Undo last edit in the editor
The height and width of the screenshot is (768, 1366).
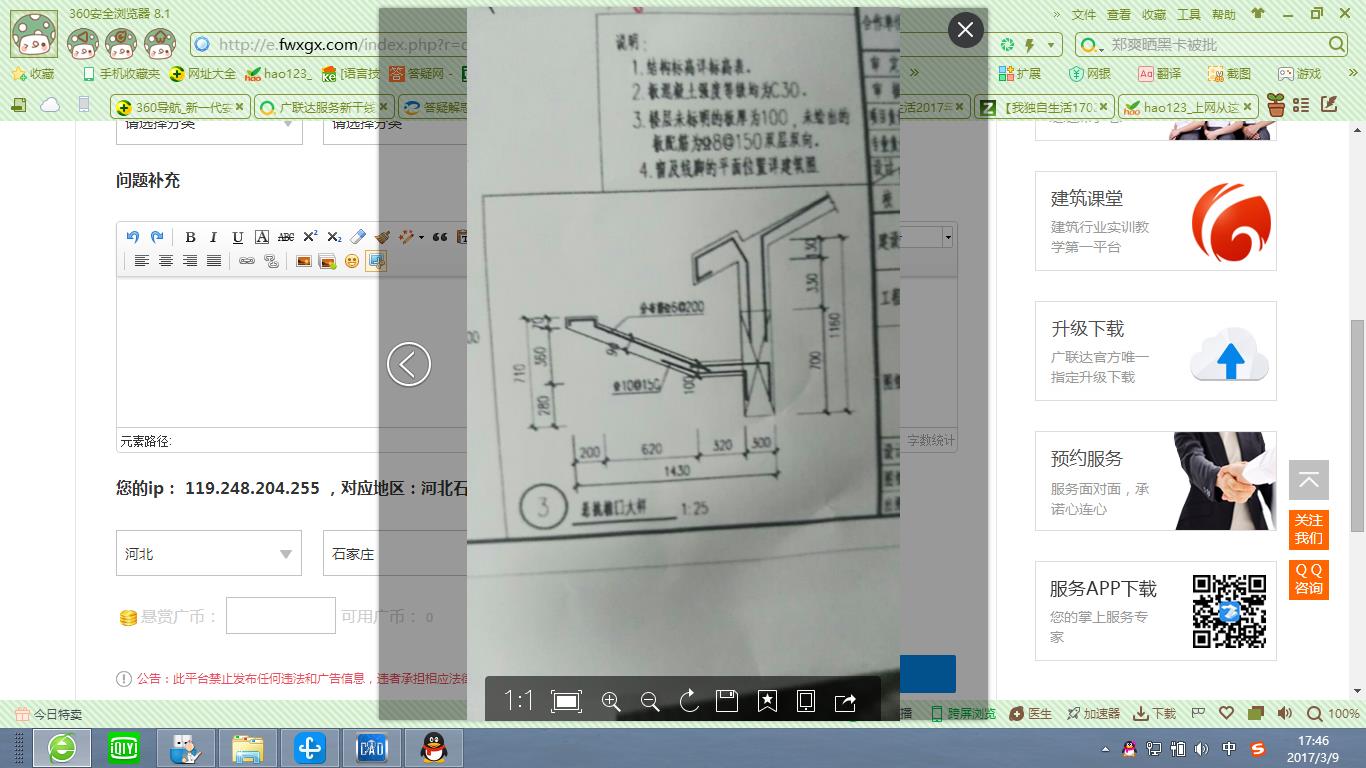coord(133,237)
